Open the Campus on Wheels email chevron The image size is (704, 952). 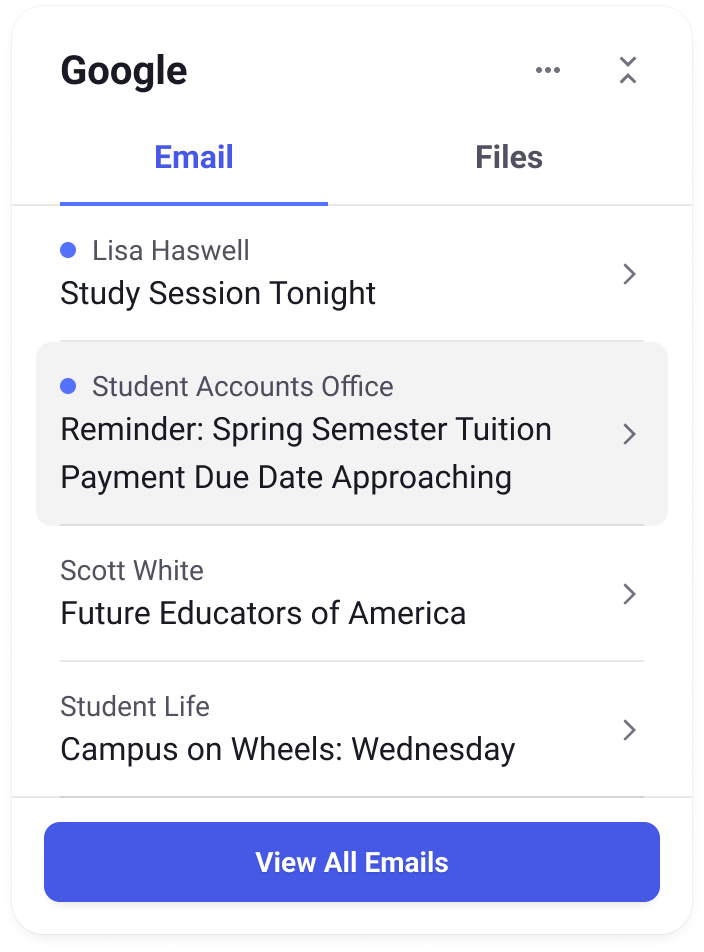click(629, 730)
